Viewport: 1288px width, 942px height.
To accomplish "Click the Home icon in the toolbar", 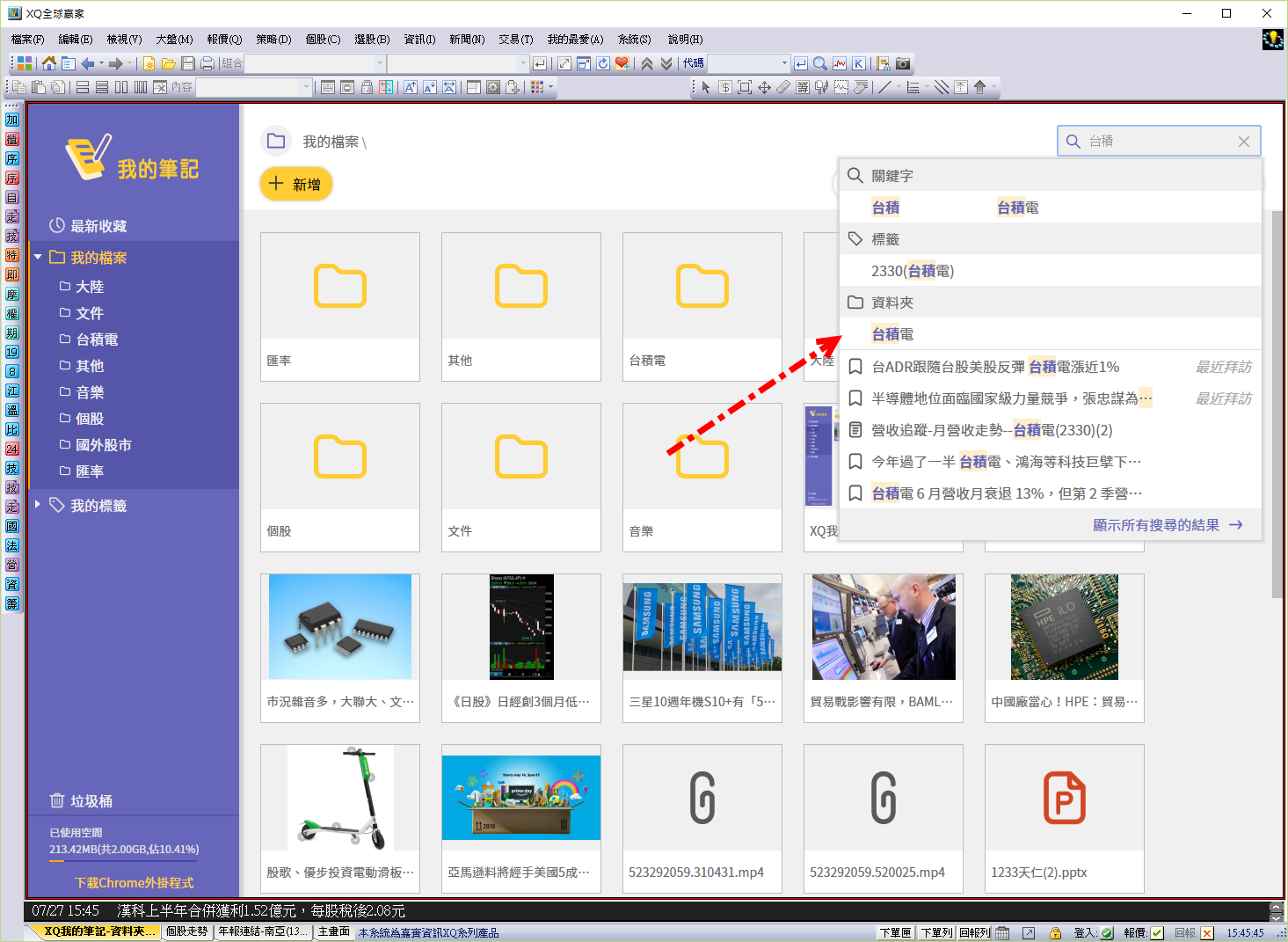I will pos(49,63).
